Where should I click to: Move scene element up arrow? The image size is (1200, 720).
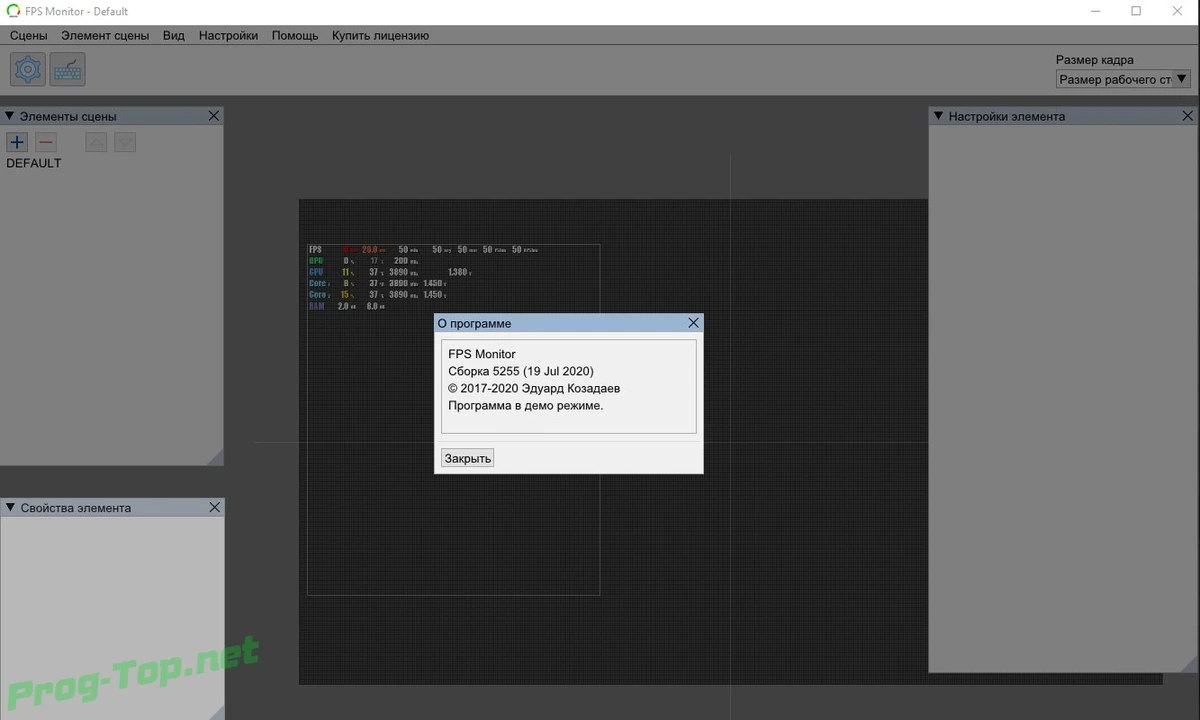[x=96, y=142]
